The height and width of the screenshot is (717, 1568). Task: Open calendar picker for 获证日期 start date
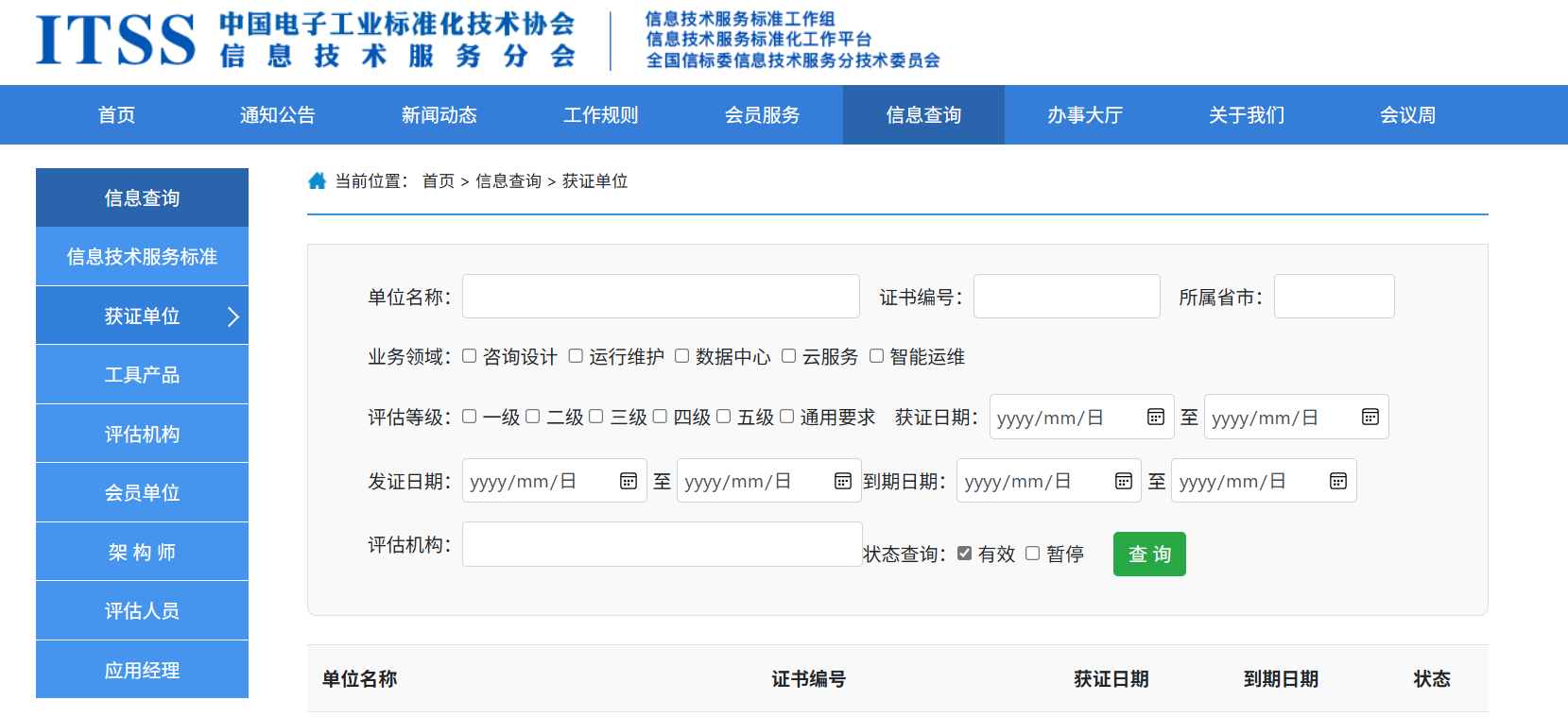[1155, 418]
